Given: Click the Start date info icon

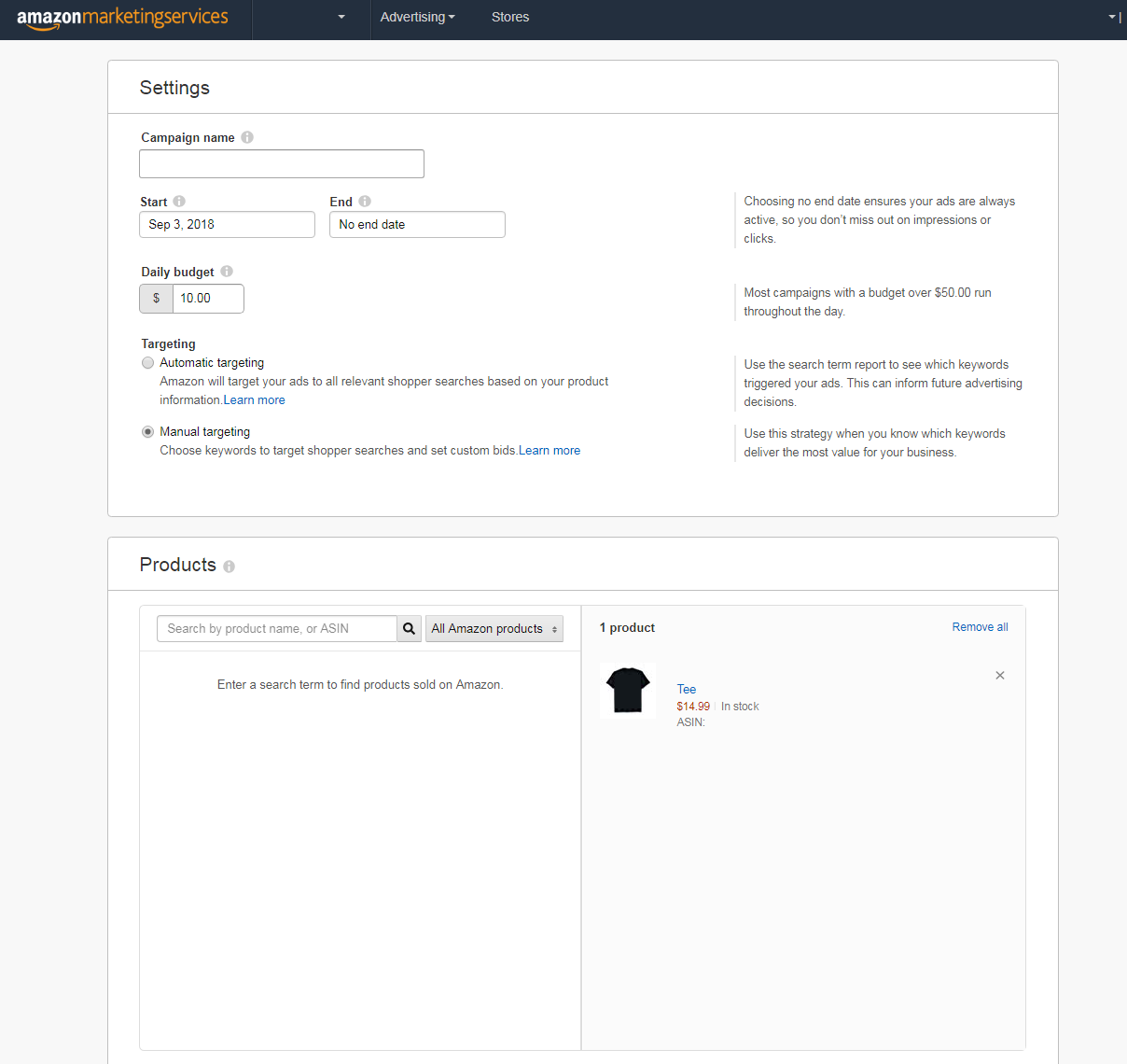Looking at the screenshot, I should (179, 202).
